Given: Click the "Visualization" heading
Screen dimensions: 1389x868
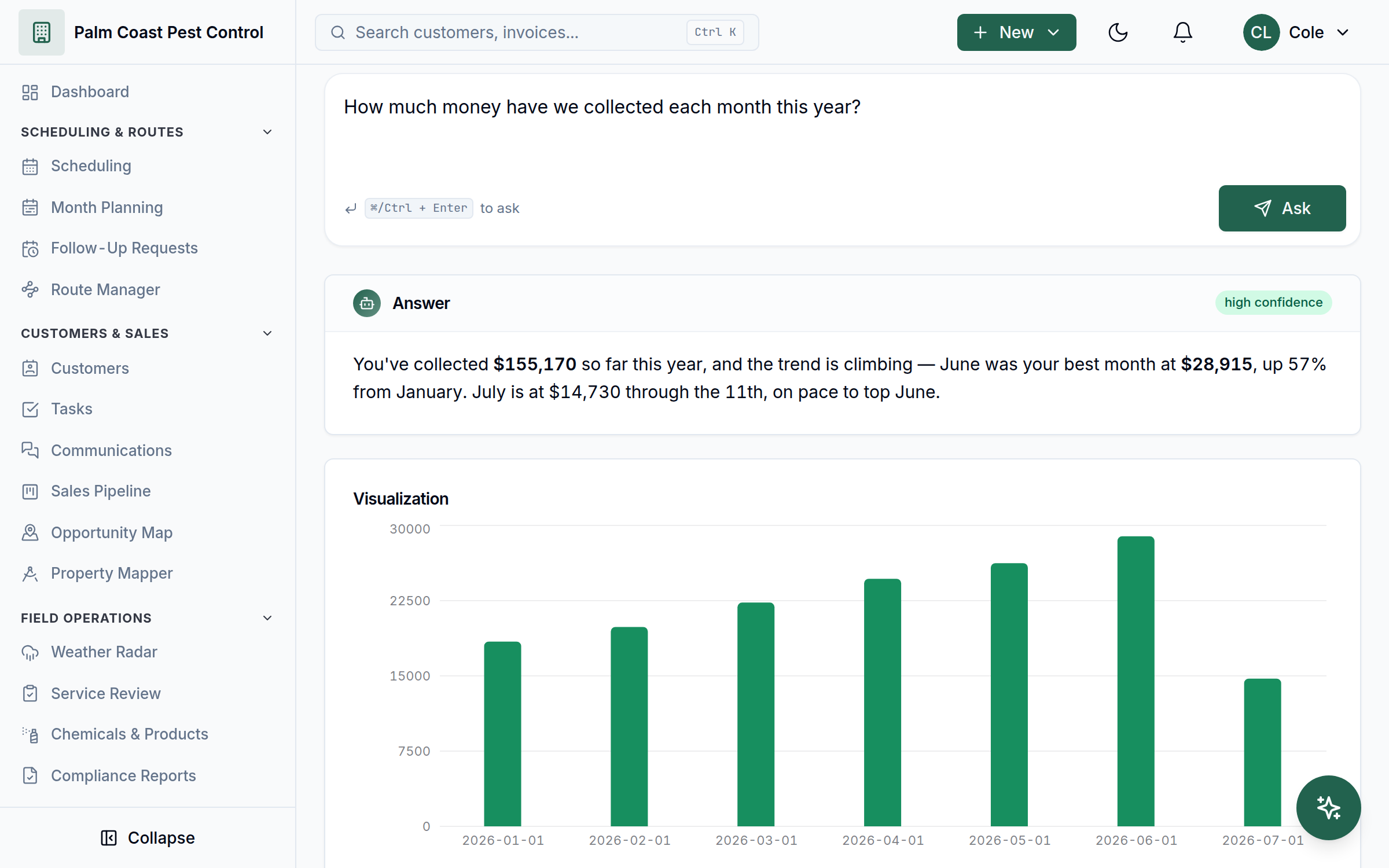Looking at the screenshot, I should tap(400, 499).
